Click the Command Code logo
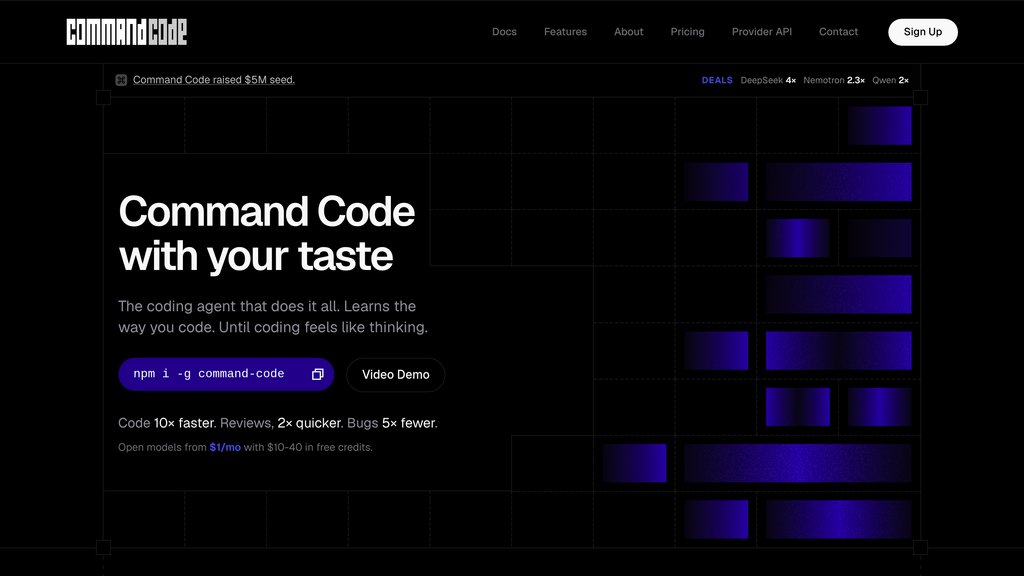Screen dimensions: 1024x576 coord(127,32)
